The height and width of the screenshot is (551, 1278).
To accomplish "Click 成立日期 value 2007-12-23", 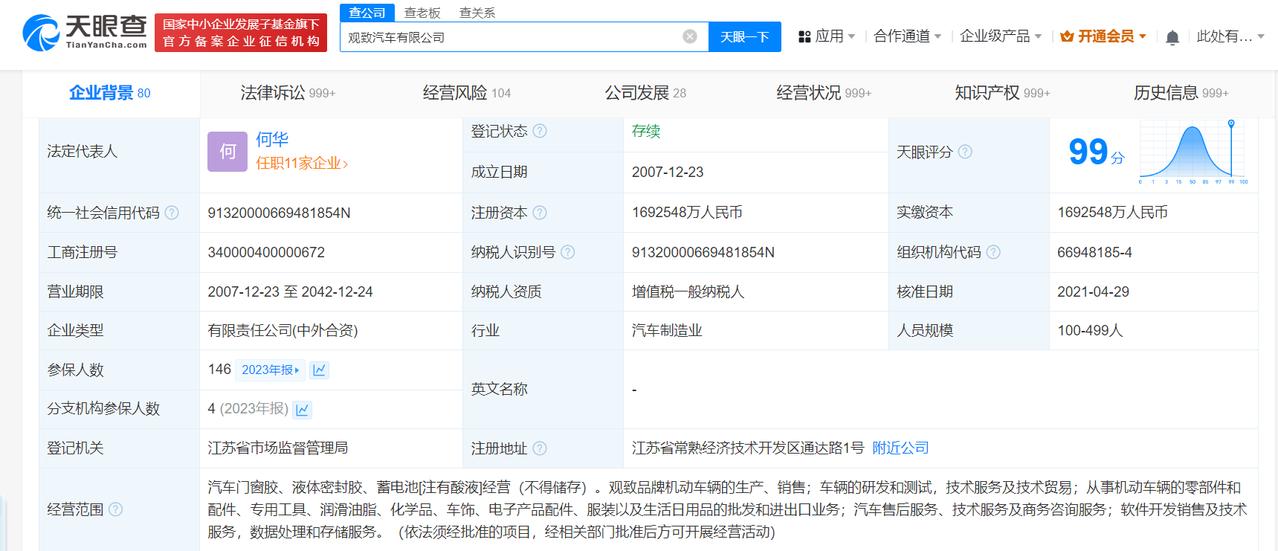I will click(668, 172).
